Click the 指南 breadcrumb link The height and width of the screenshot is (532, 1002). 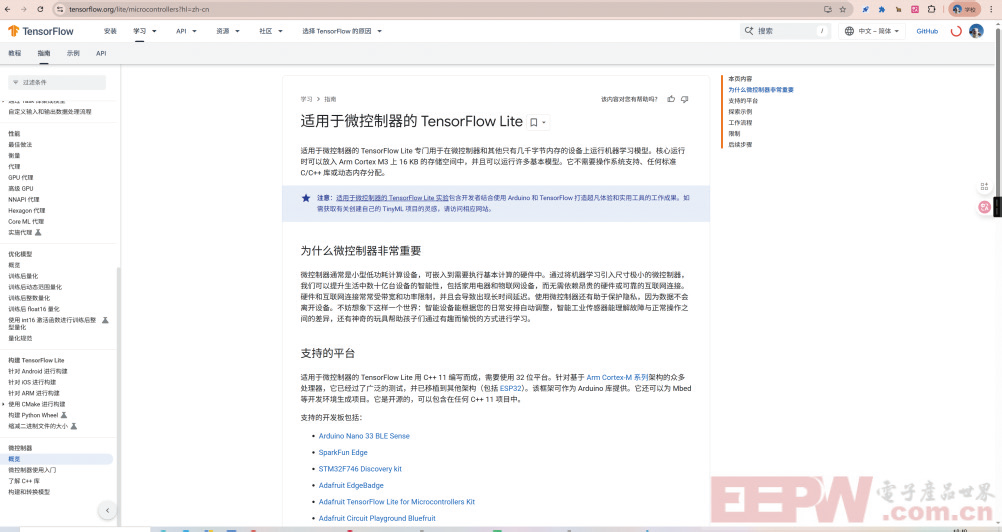[330, 99]
